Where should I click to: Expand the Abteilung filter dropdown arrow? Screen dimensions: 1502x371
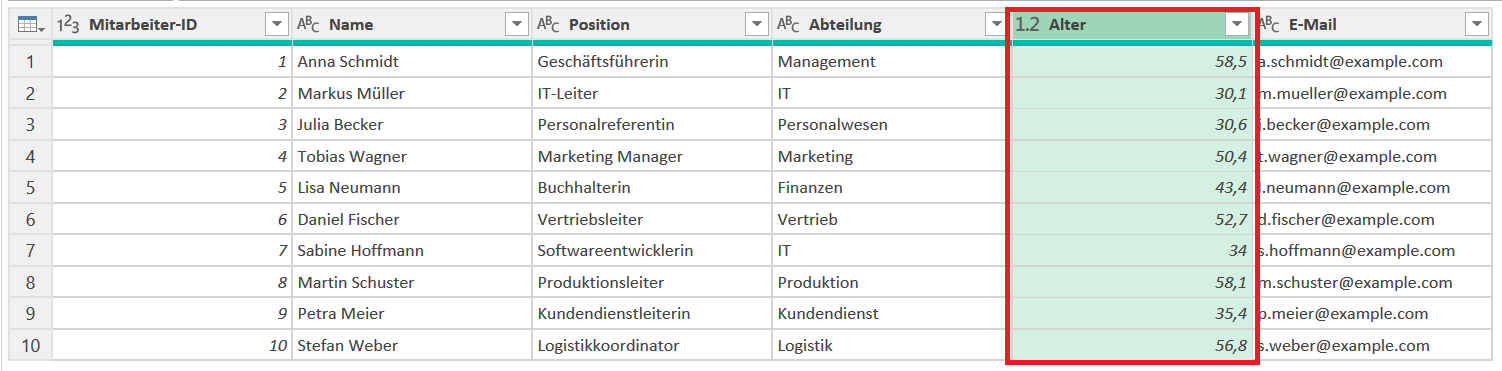(x=997, y=25)
